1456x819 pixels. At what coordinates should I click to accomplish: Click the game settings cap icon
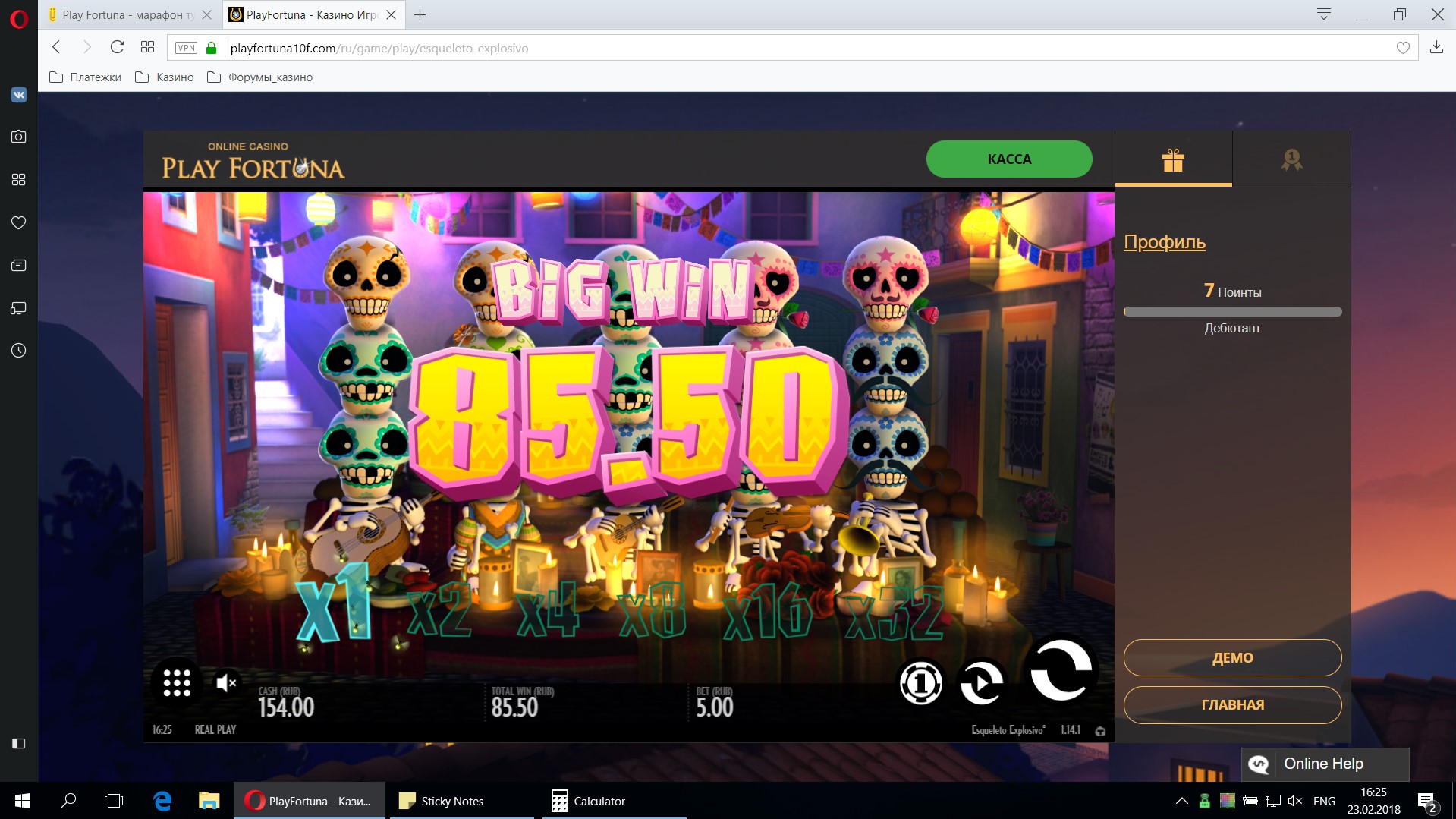[1100, 730]
